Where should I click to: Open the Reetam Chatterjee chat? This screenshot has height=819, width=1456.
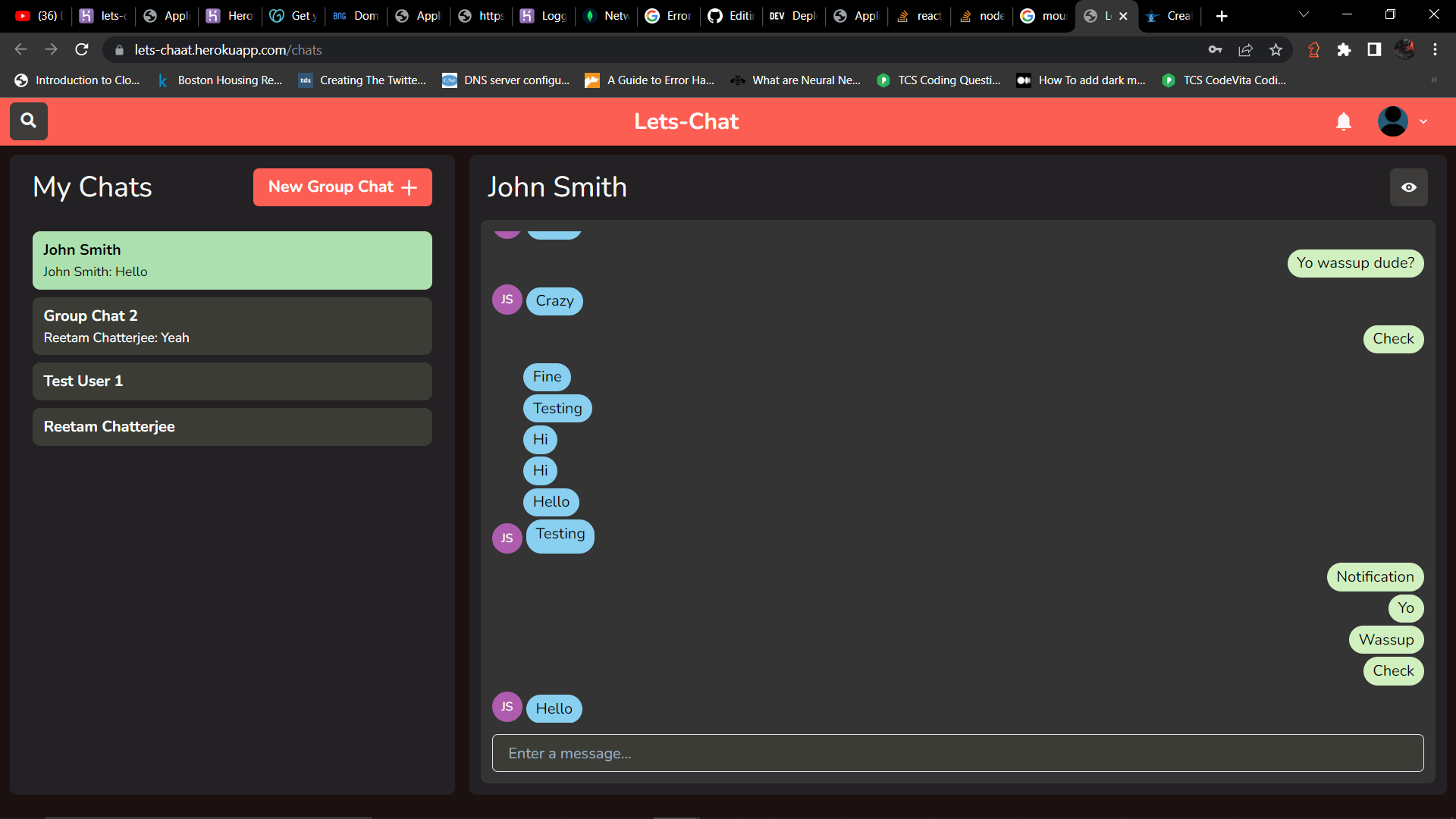(x=232, y=427)
